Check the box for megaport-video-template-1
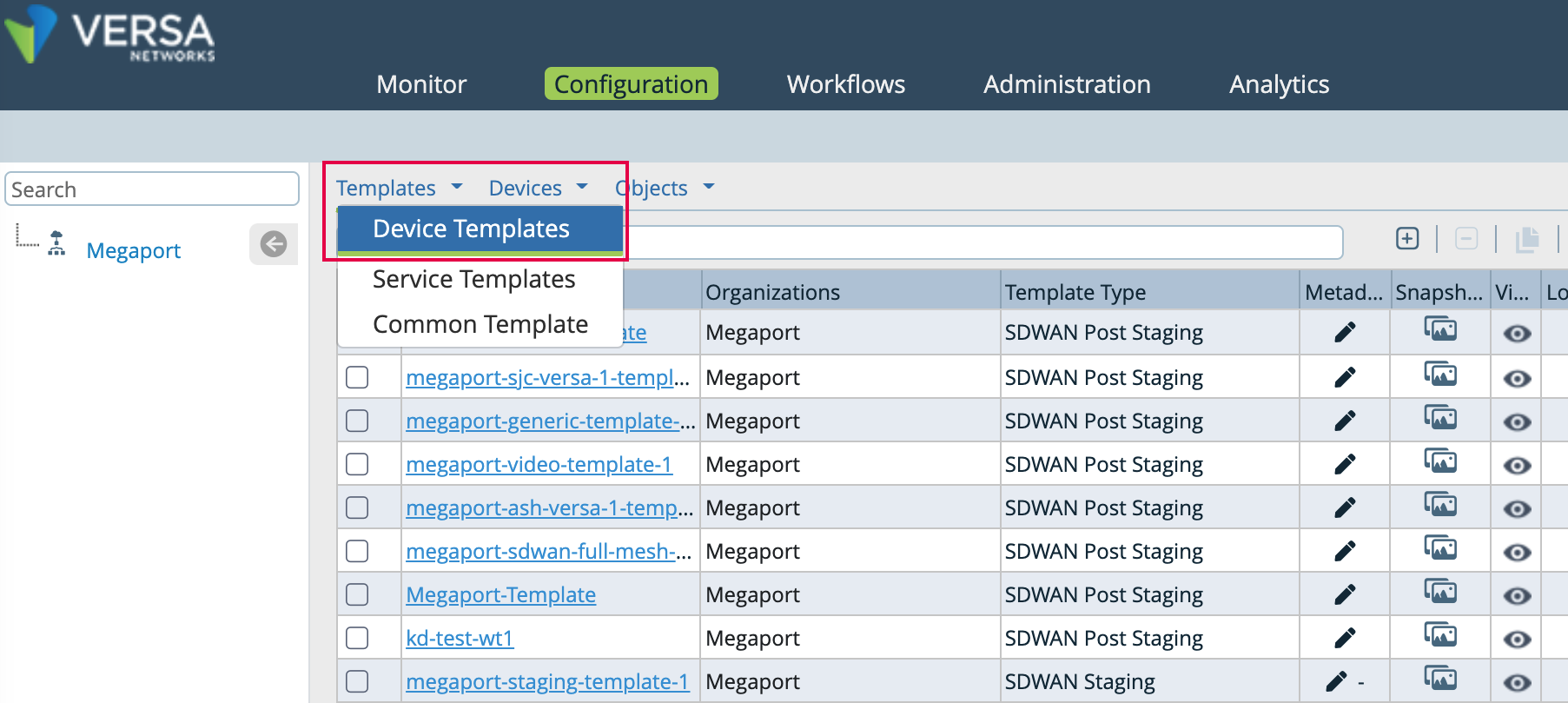The width and height of the screenshot is (1568, 703). [357, 464]
